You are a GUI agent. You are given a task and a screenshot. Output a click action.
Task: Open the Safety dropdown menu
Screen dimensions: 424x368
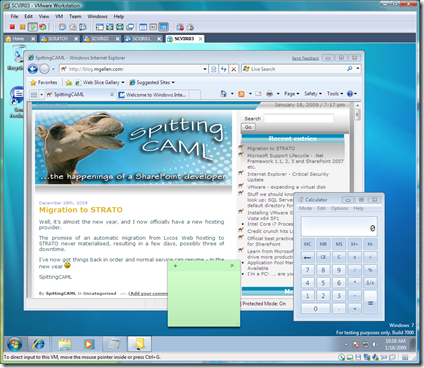[x=312, y=94]
